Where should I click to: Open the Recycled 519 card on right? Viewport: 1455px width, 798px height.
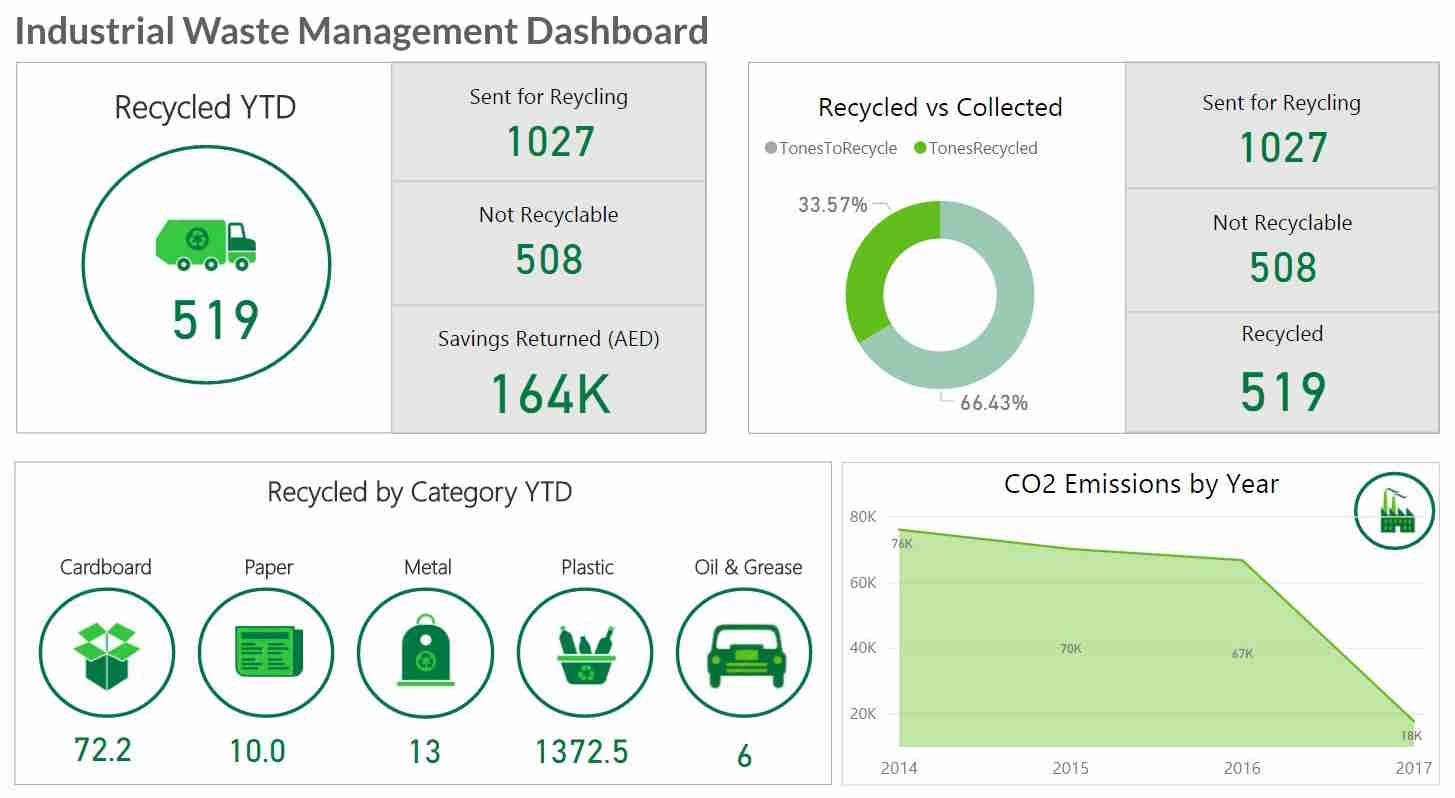pos(1282,372)
